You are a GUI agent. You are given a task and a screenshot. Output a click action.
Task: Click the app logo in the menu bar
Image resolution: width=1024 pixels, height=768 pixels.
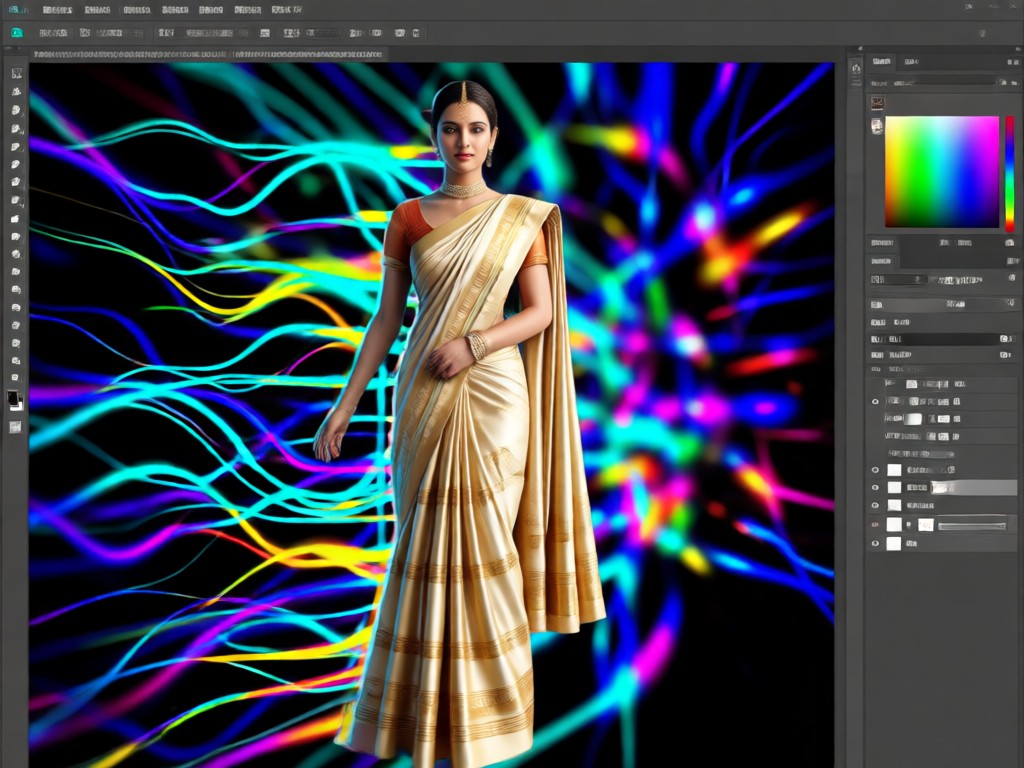18,10
